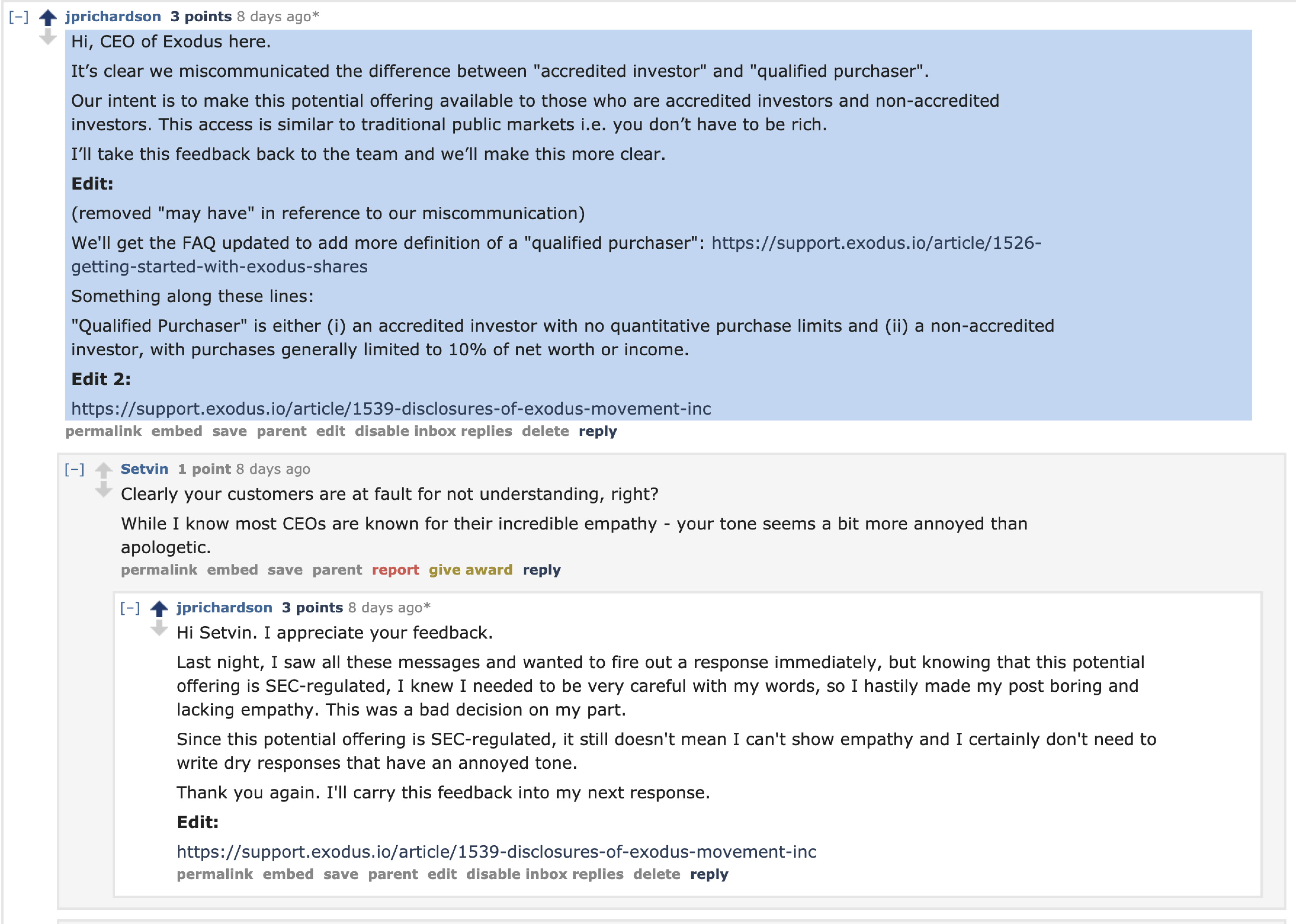Collapse the top jprichardson comment thread
The width and height of the screenshot is (1296, 924).
[19, 16]
